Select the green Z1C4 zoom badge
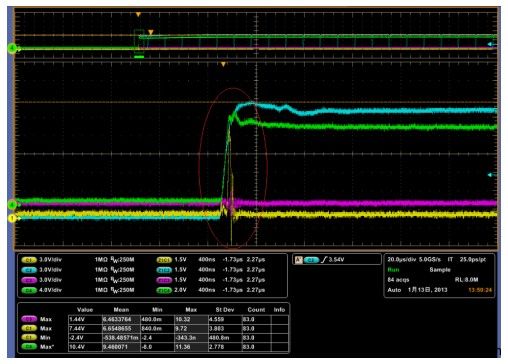 tap(164, 290)
